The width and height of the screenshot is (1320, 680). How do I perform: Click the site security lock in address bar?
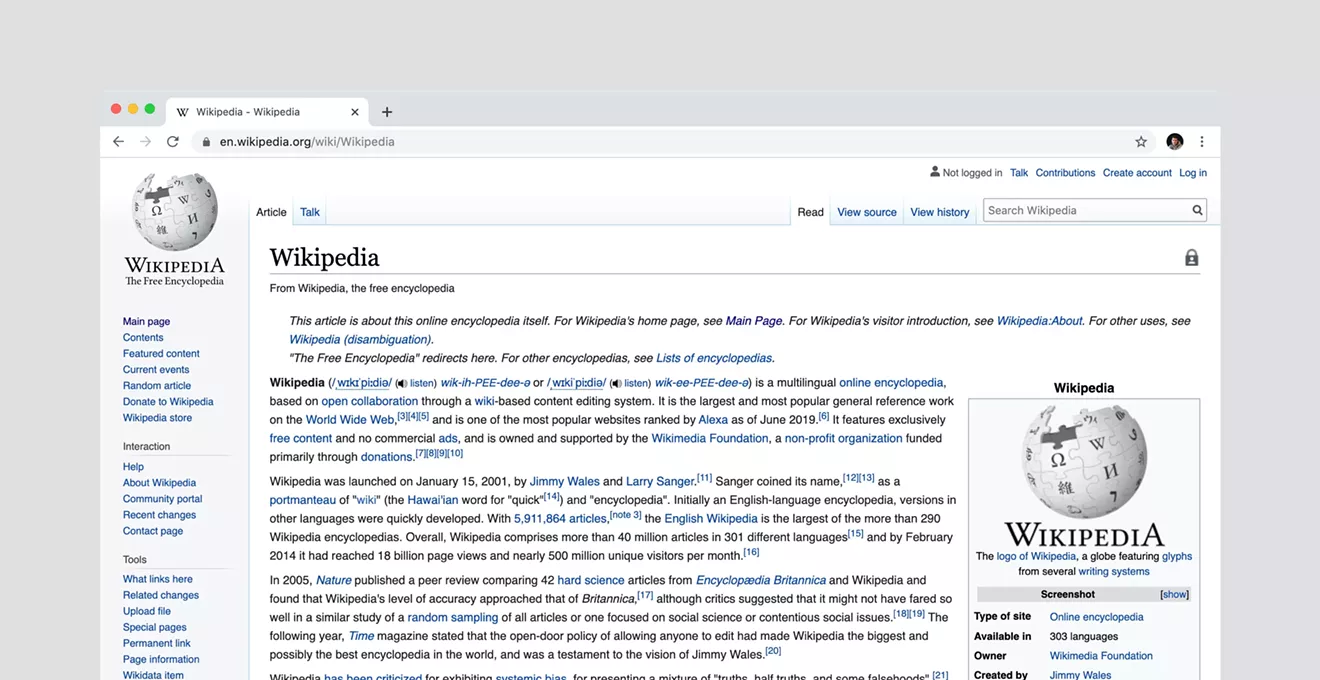pos(207,142)
